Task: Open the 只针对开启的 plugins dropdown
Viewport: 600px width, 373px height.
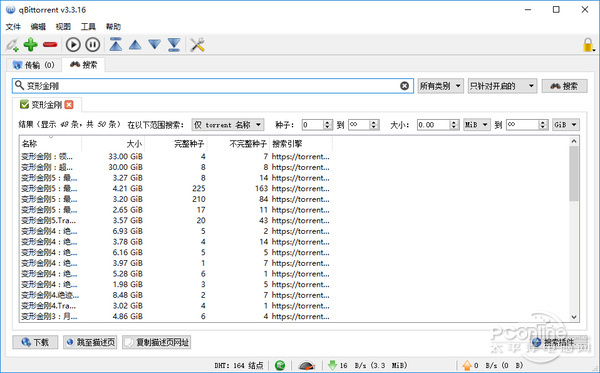Action: point(502,86)
